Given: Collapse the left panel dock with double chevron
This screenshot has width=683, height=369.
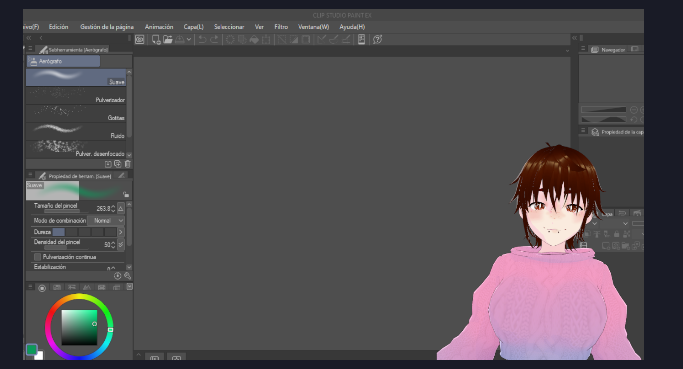Looking at the screenshot, I should pyautogui.click(x=29, y=38).
